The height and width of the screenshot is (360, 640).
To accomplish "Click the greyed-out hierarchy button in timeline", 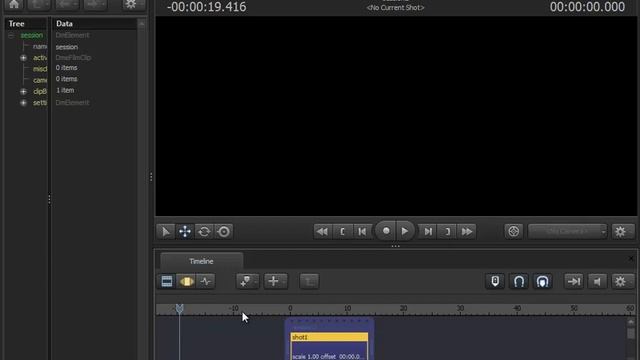I will [309, 281].
